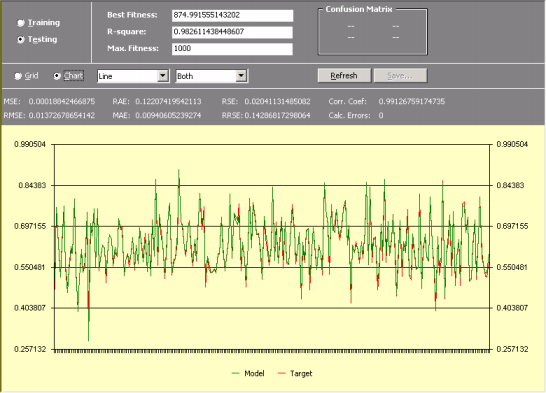Click the right axis label 0.990504
Viewport: 546px width, 393px height.
pos(512,144)
